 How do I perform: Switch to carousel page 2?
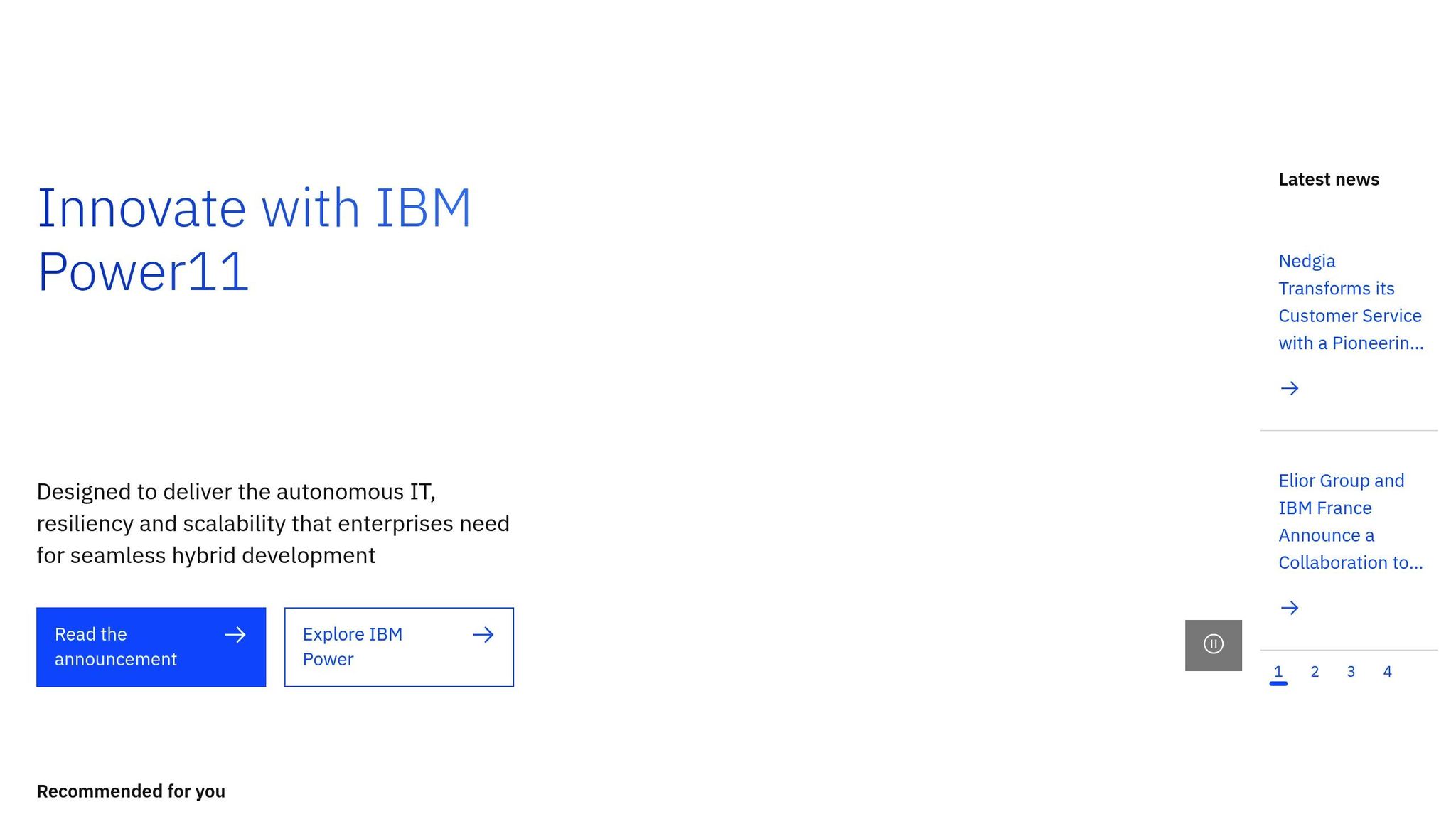coord(1315,672)
